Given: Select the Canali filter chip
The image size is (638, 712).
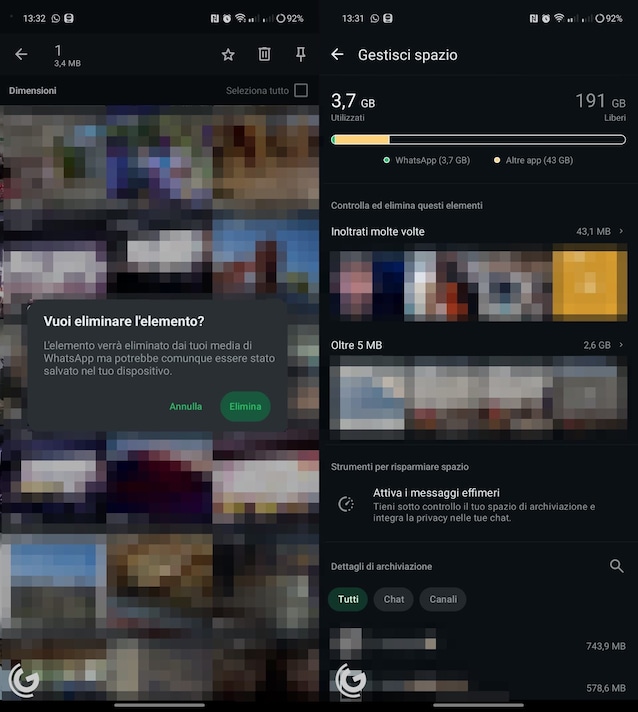Looking at the screenshot, I should click(x=443, y=599).
